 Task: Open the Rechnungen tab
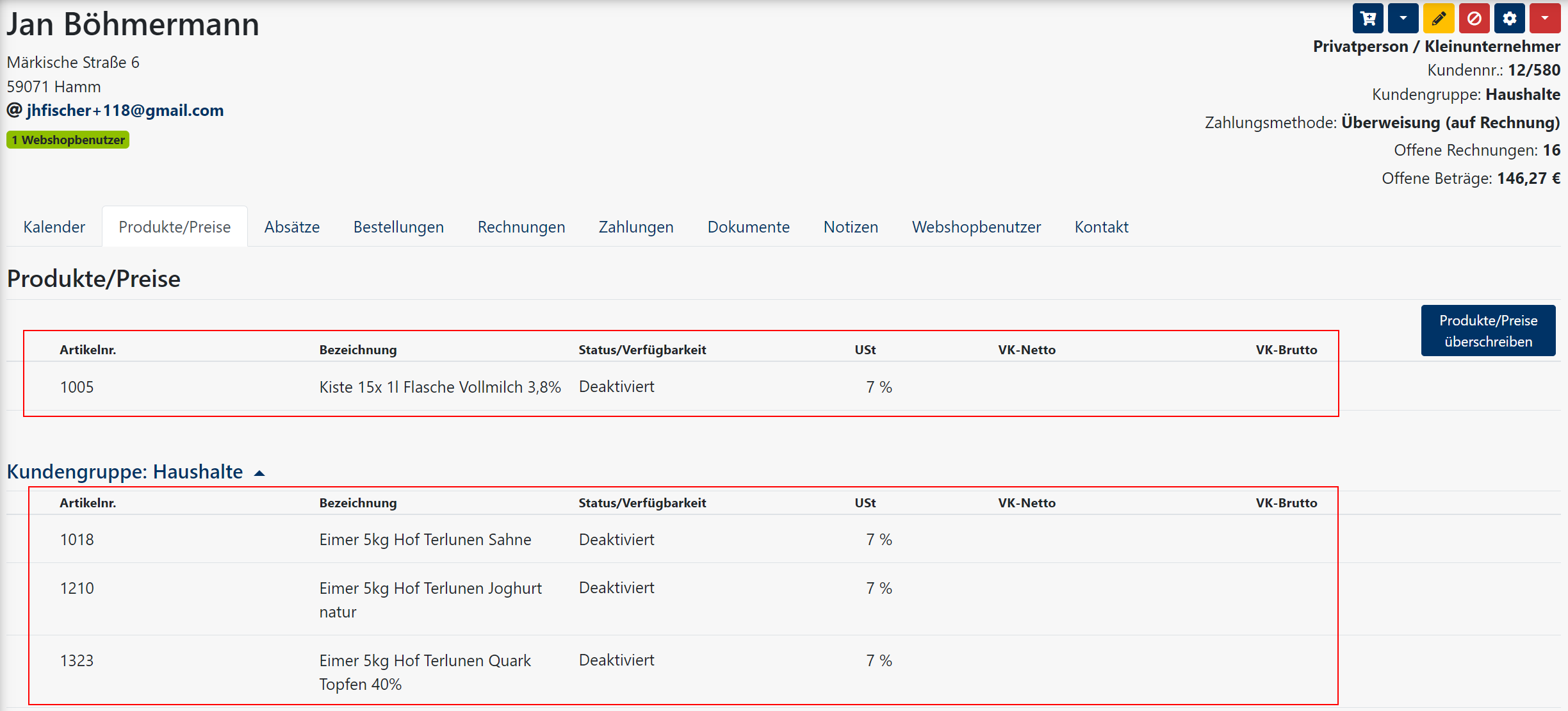click(521, 227)
